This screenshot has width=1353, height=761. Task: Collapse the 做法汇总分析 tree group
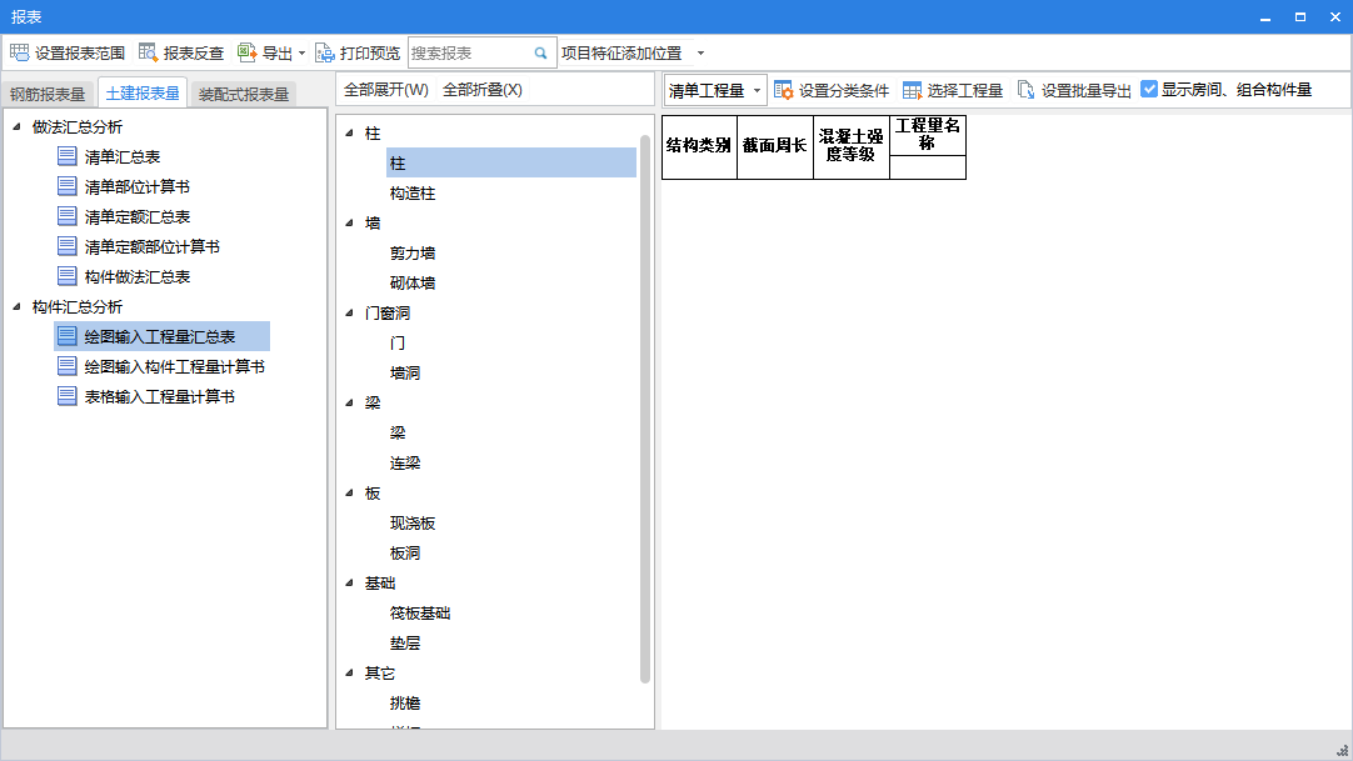[17, 126]
